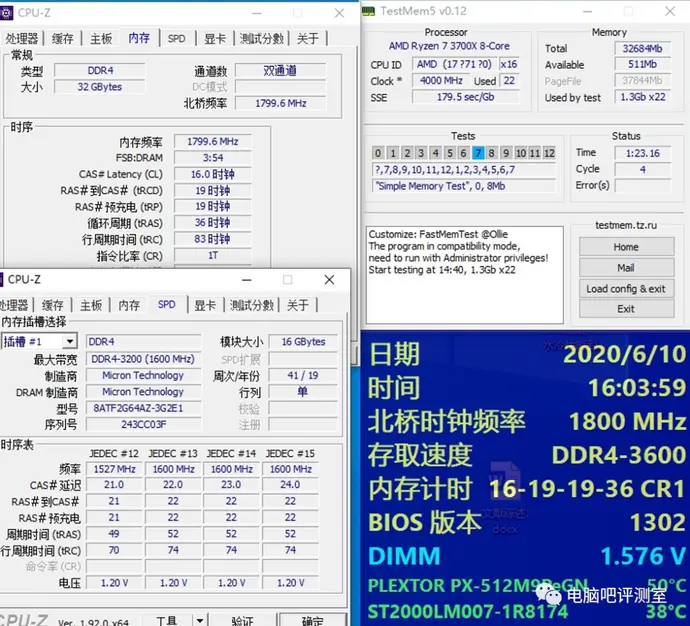Open the 主板 tab in lower CPU-Z
The image size is (690, 626).
(91, 305)
